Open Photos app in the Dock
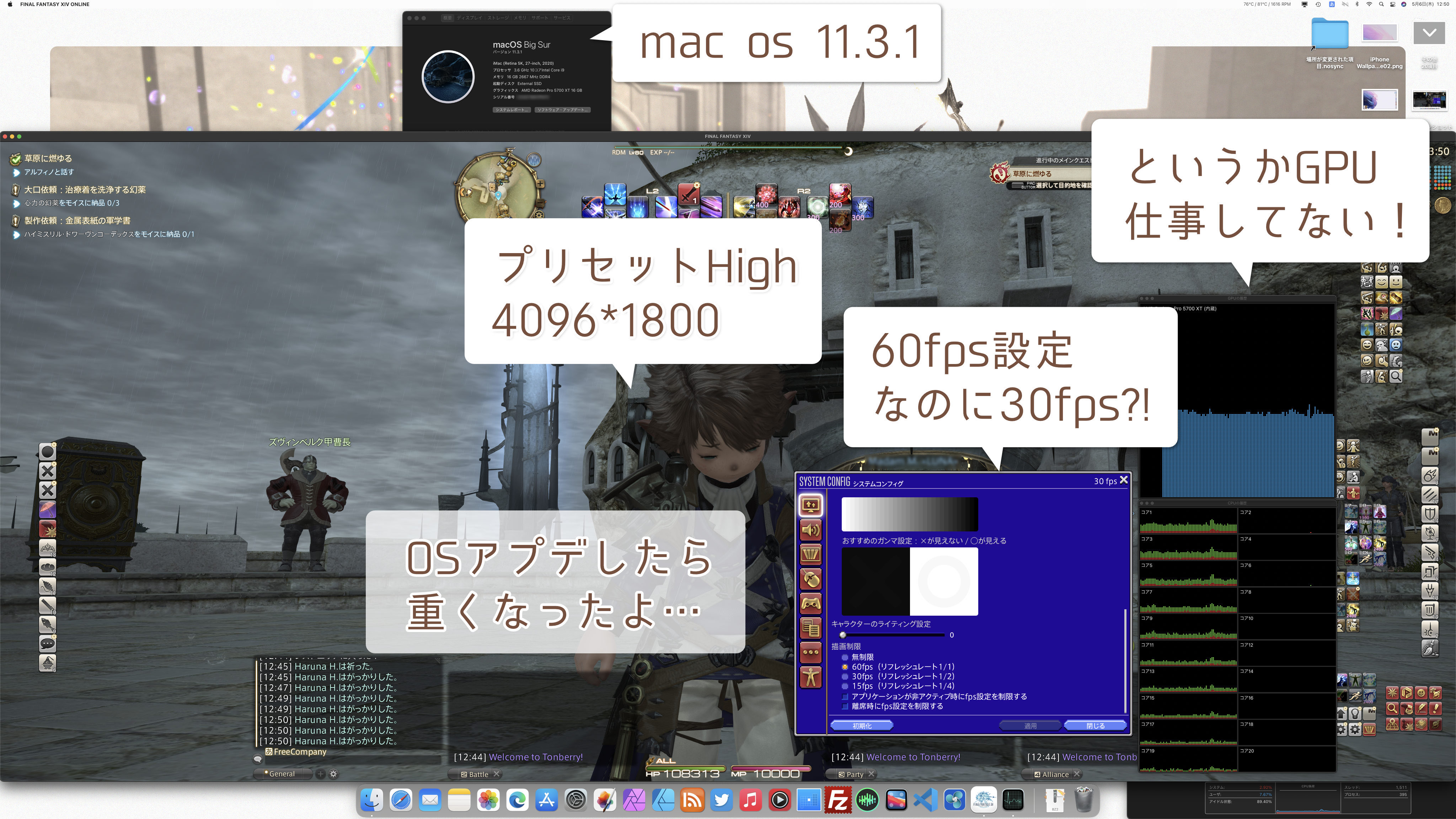The height and width of the screenshot is (819, 1456). 488,800
